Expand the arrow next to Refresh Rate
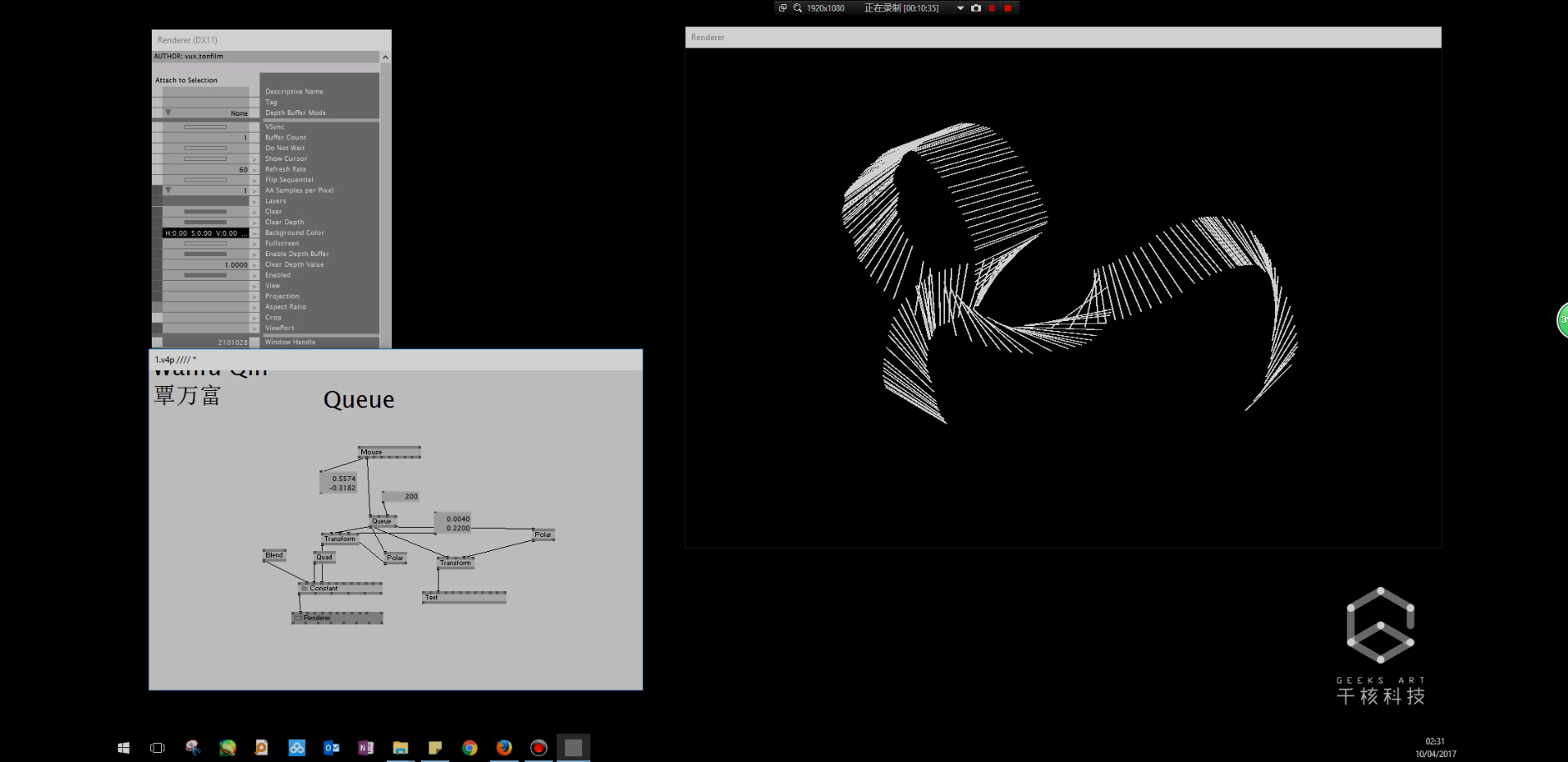 [x=254, y=170]
